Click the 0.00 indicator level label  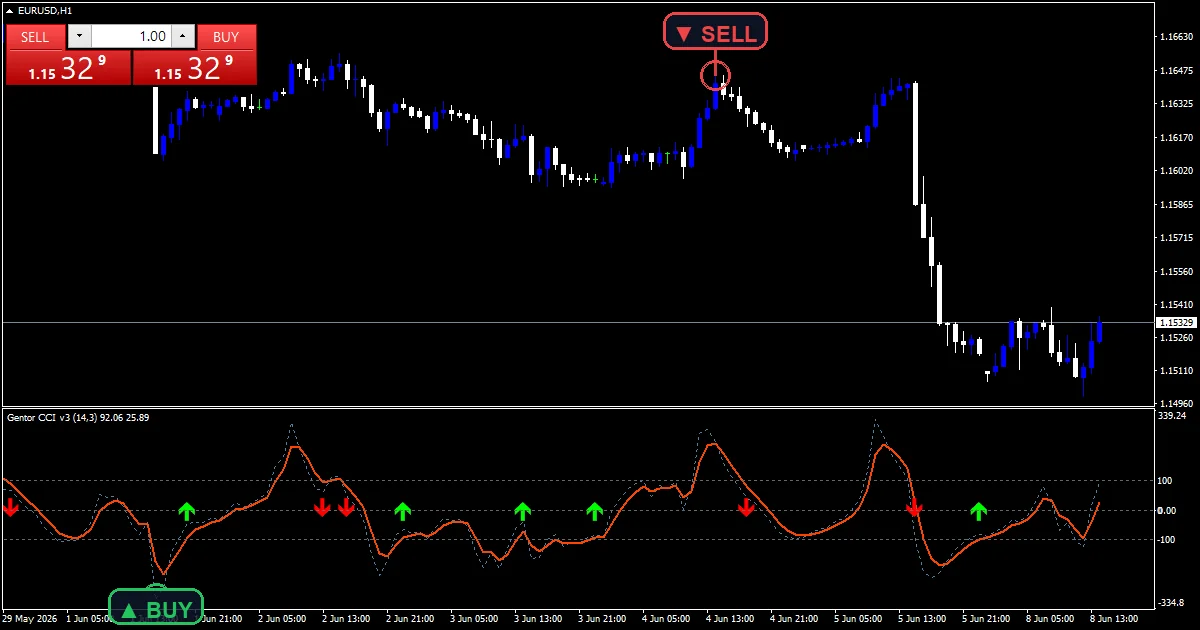coord(1167,510)
